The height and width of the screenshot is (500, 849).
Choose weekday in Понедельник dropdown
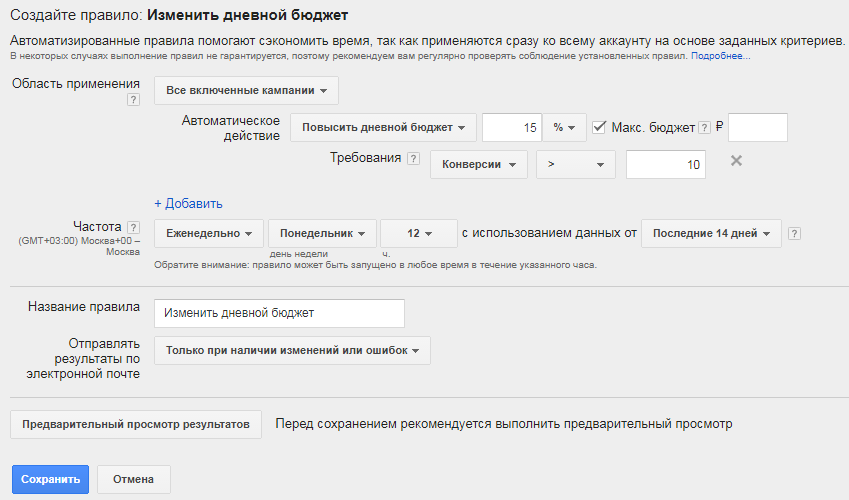click(322, 233)
